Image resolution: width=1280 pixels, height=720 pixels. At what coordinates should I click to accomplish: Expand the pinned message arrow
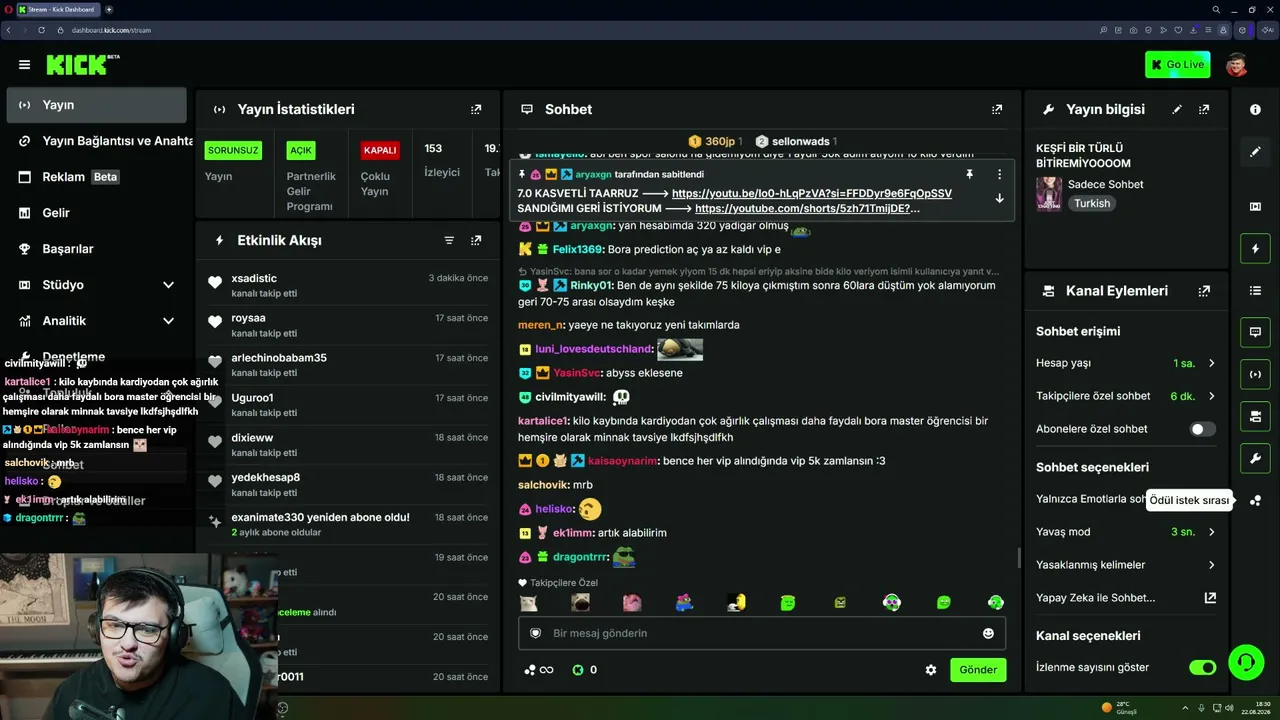[999, 198]
